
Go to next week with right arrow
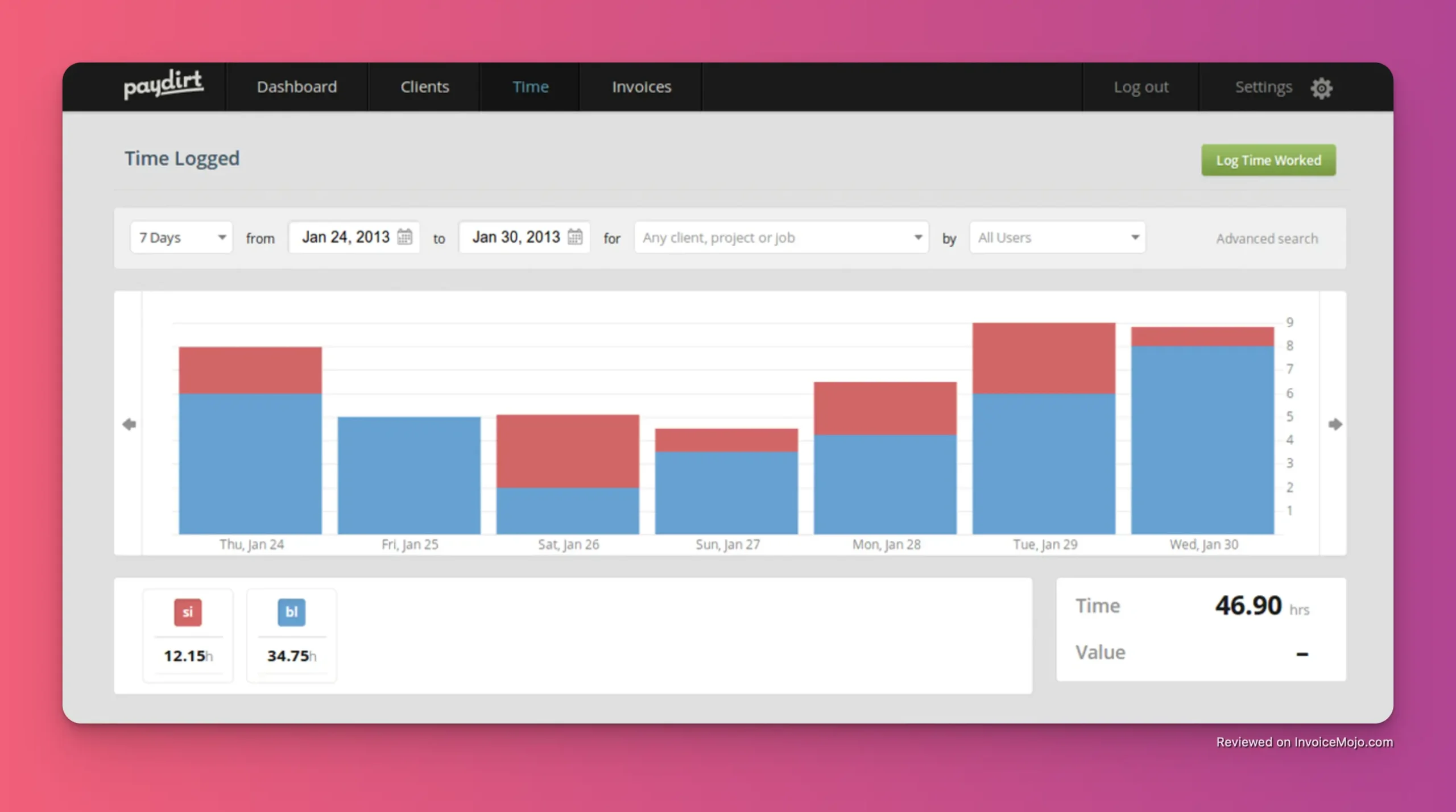click(x=1335, y=424)
